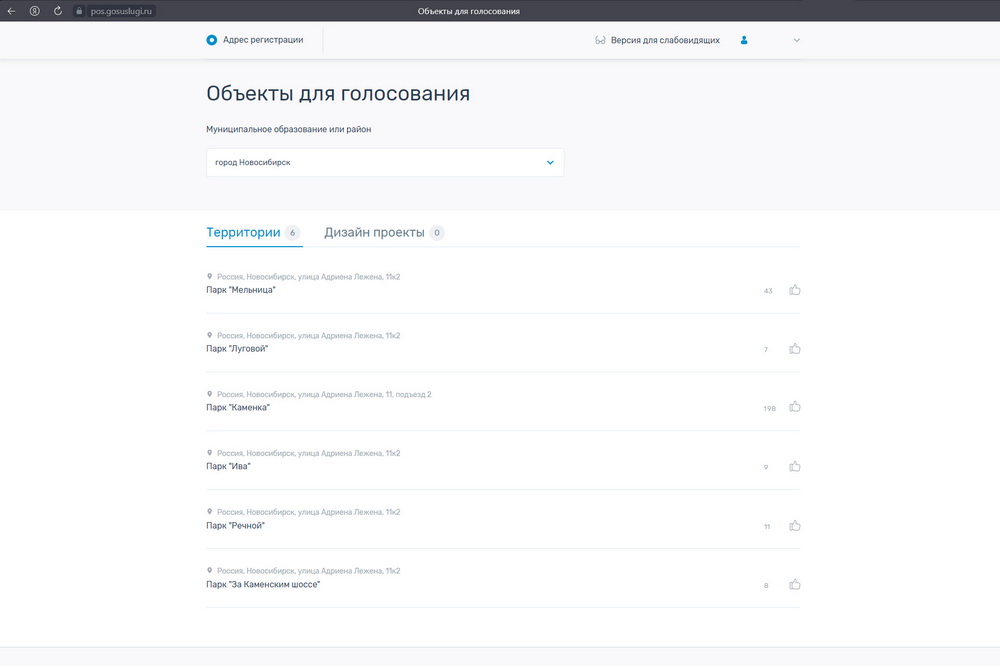The width and height of the screenshot is (1000, 666).
Task: Vote thumbs-up for Парк "Луговой"
Action: [795, 349]
